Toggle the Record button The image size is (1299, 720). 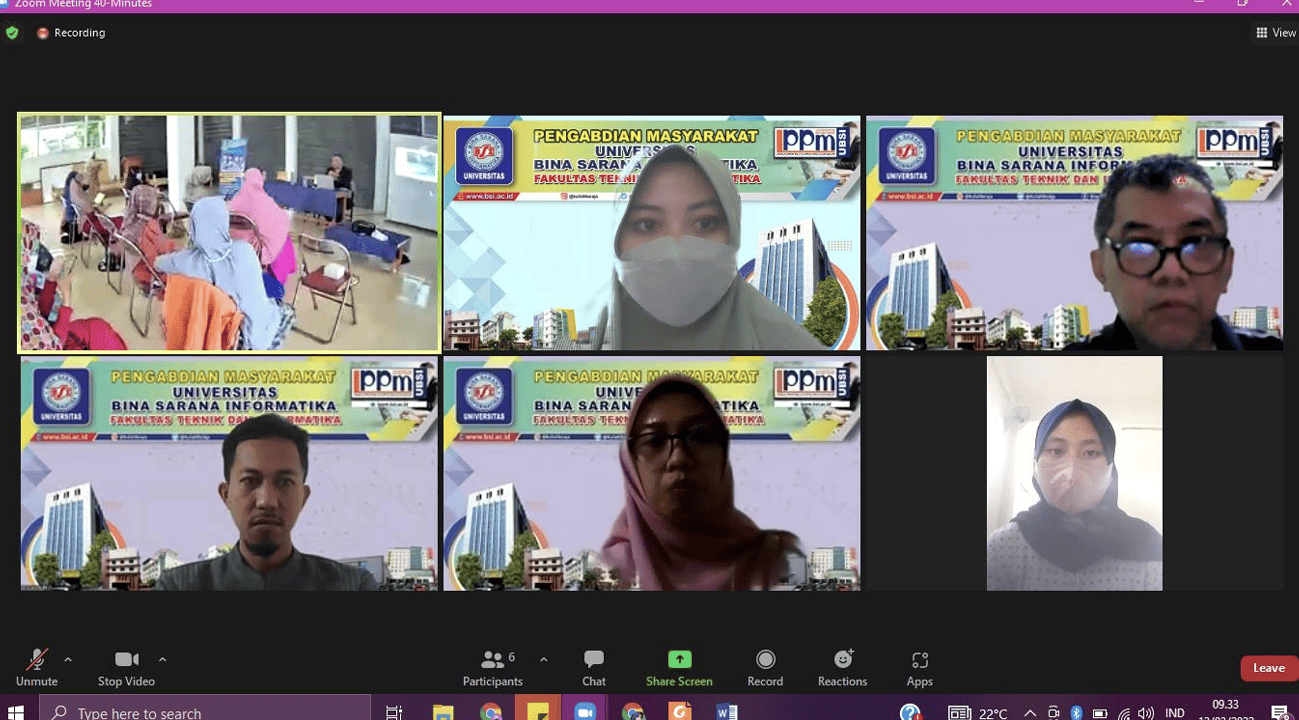pos(765,667)
